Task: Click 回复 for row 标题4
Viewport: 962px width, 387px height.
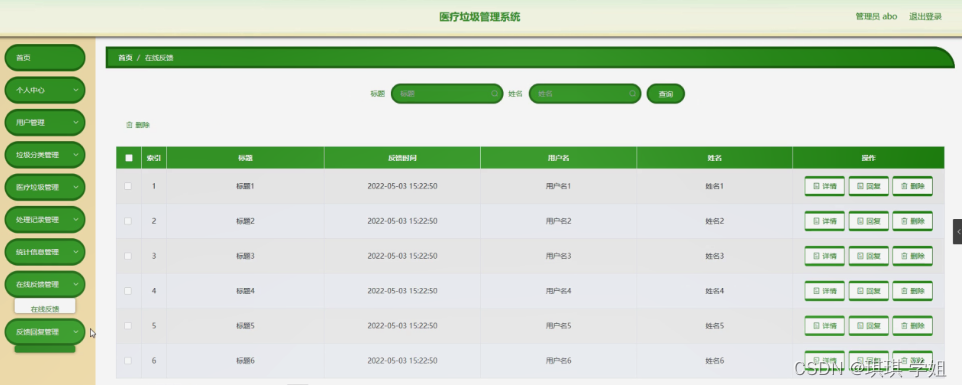Action: 868,291
